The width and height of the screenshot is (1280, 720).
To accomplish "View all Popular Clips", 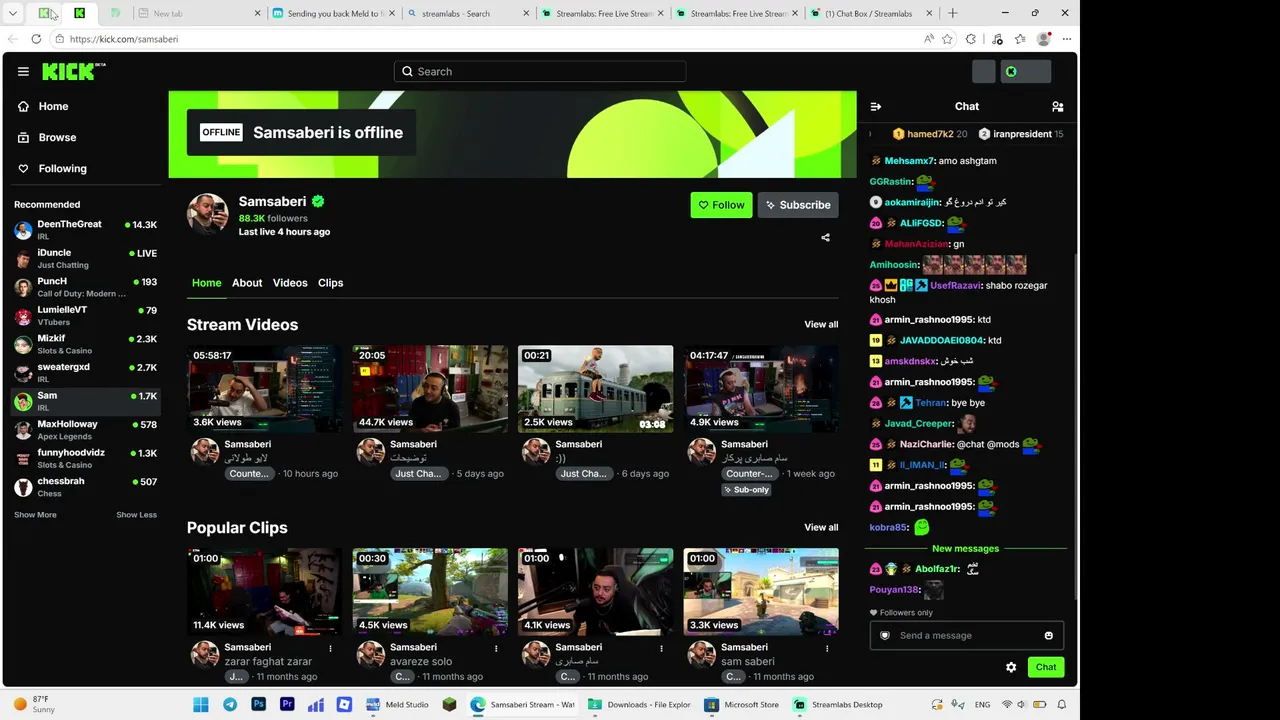I will 821,528.
